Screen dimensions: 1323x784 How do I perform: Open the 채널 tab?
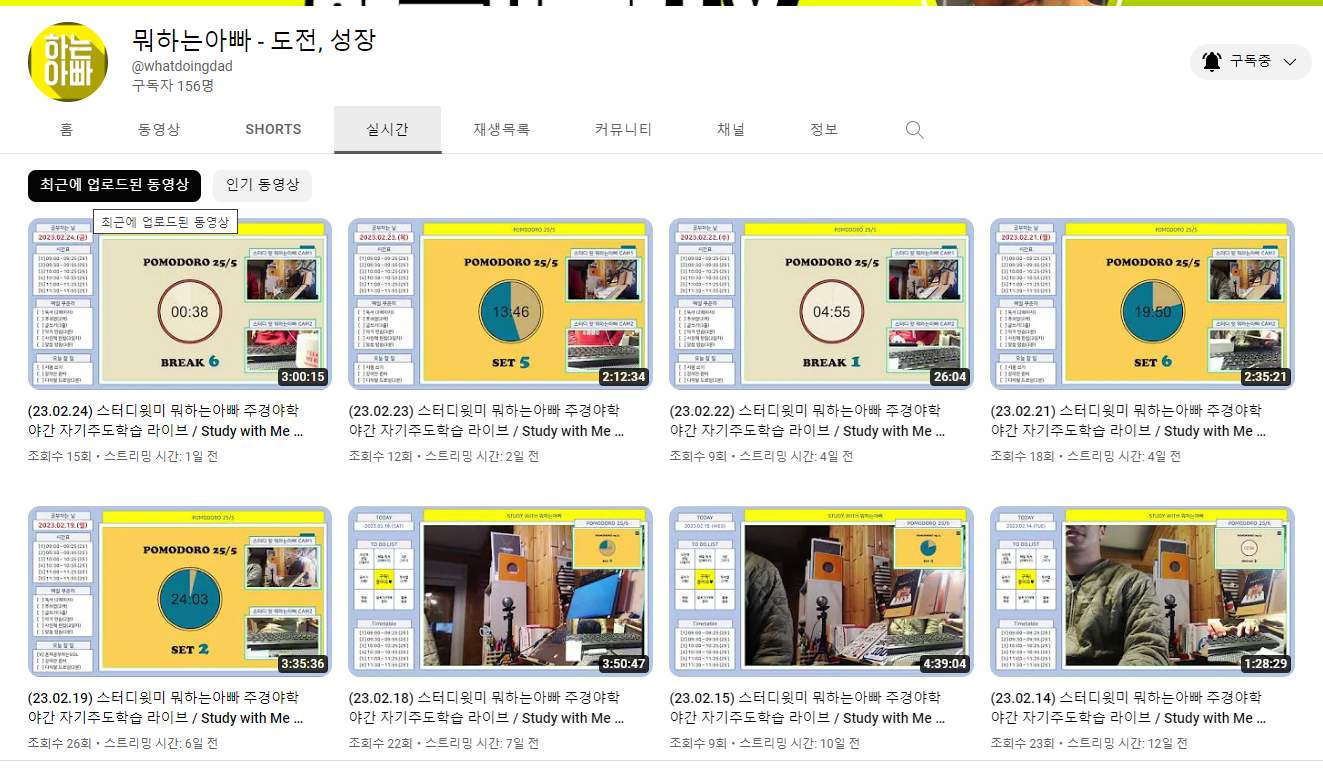tap(731, 130)
